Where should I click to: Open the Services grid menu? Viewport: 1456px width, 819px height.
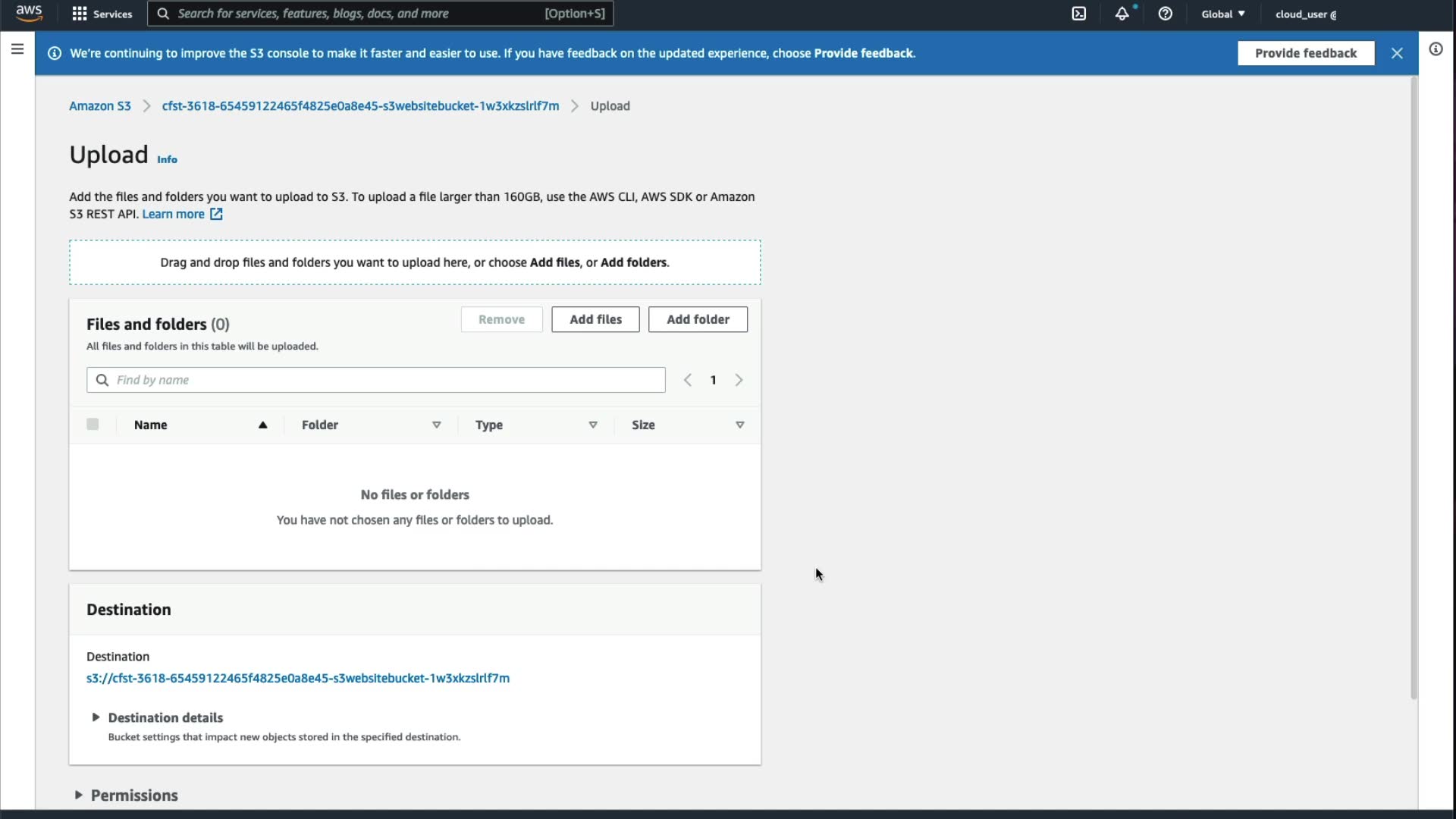point(102,14)
